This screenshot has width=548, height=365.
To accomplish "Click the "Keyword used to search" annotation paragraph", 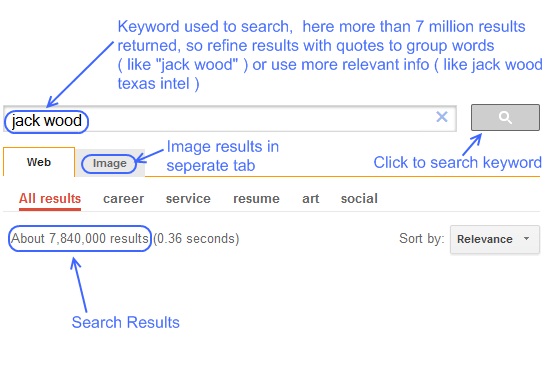I will (x=330, y=55).
